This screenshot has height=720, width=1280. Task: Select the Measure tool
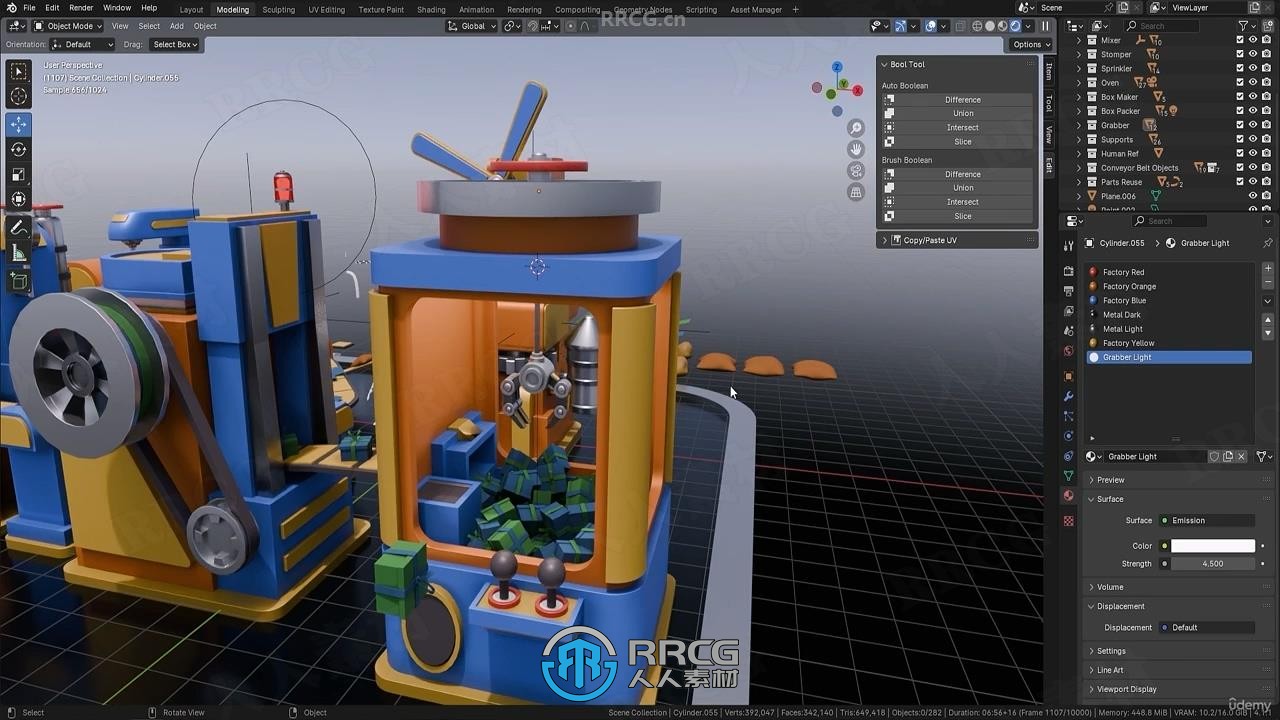click(x=19, y=253)
